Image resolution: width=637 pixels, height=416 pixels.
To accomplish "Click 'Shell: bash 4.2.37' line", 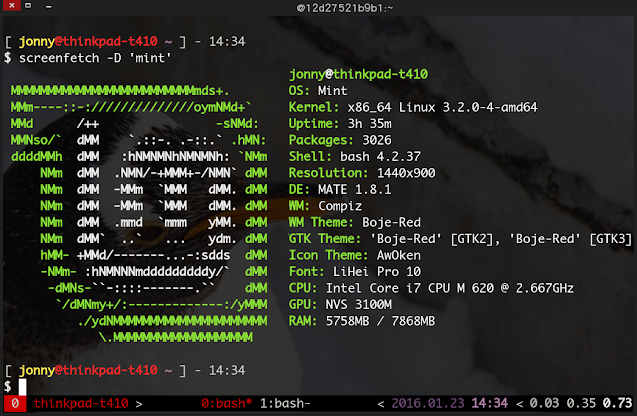I will [x=355, y=156].
